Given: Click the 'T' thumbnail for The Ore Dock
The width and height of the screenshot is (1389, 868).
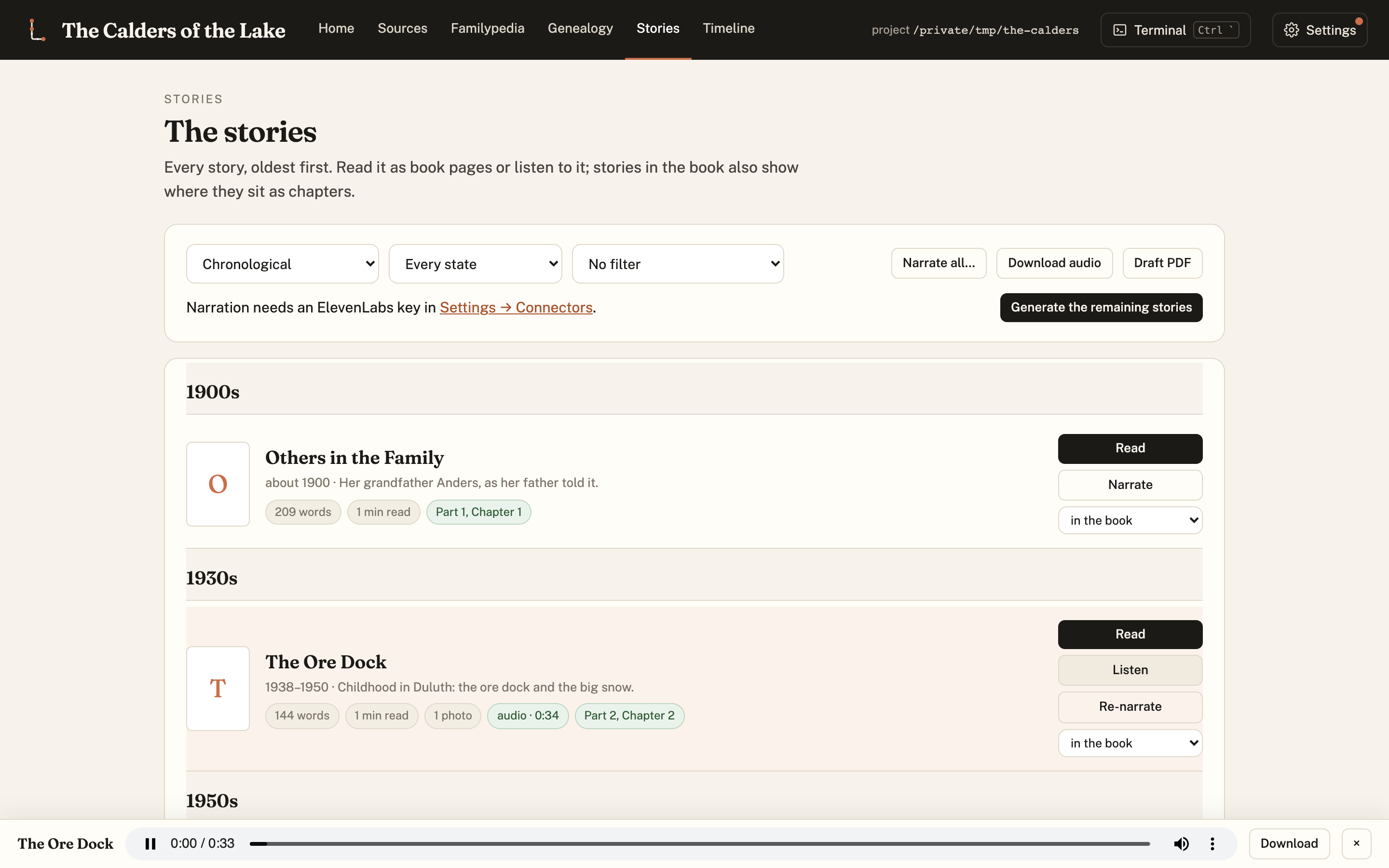Looking at the screenshot, I should pyautogui.click(x=218, y=688).
